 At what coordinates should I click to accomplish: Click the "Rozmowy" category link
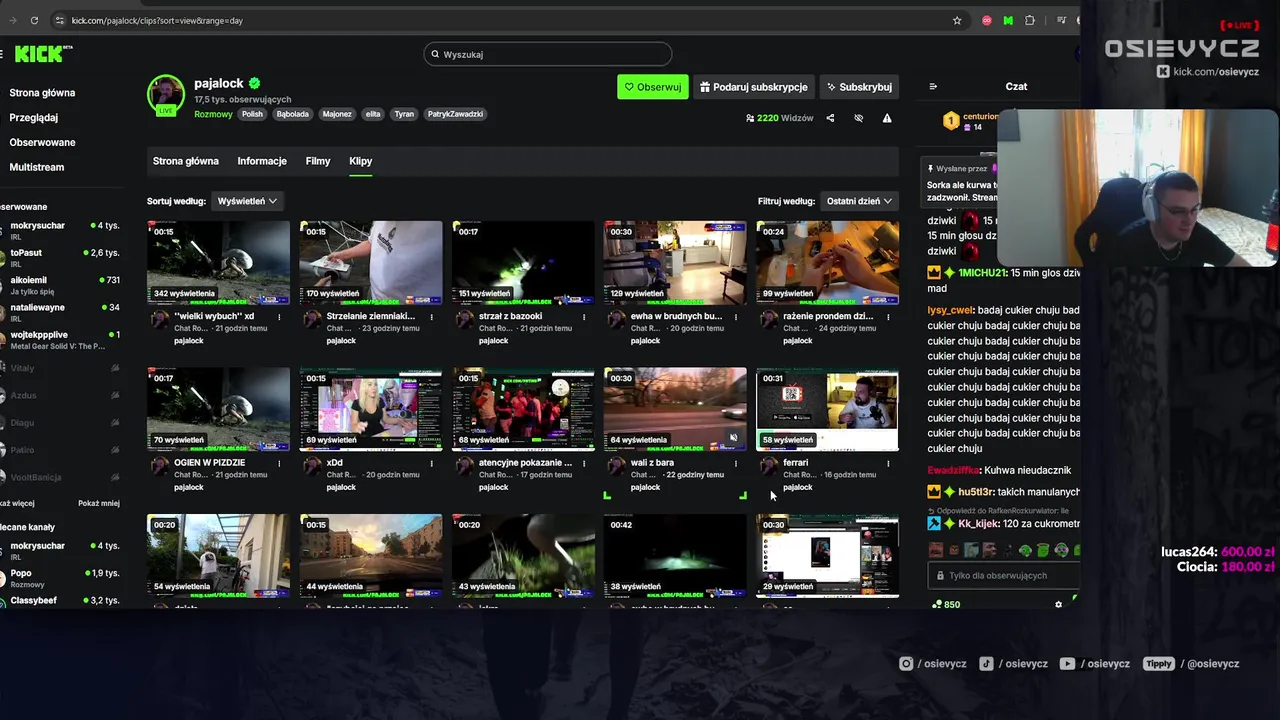tap(213, 114)
